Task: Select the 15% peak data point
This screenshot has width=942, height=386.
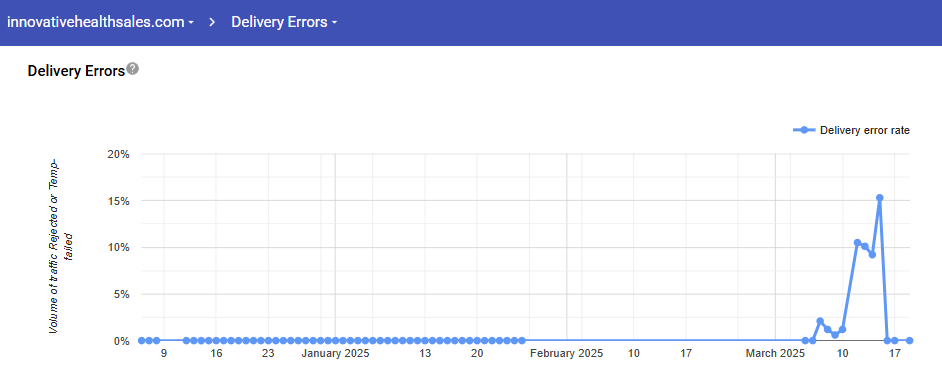Action: [880, 198]
